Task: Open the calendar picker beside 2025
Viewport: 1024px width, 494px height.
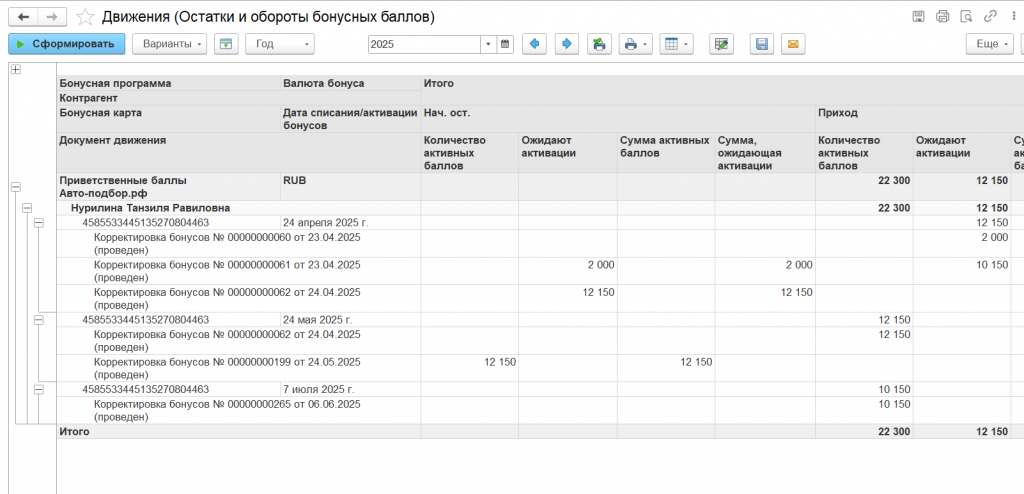Action: pyautogui.click(x=505, y=44)
